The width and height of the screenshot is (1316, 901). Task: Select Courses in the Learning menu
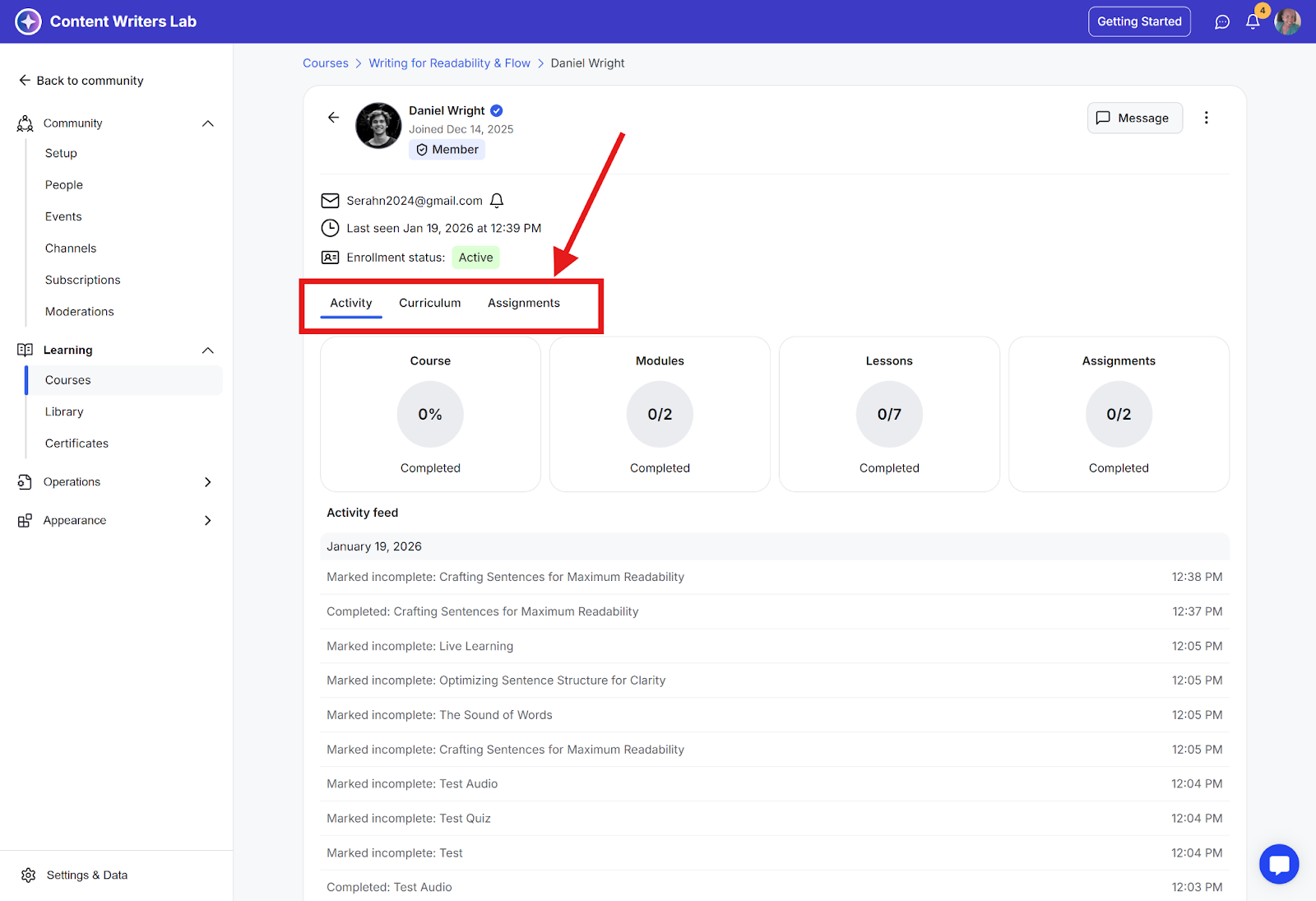coord(124,380)
